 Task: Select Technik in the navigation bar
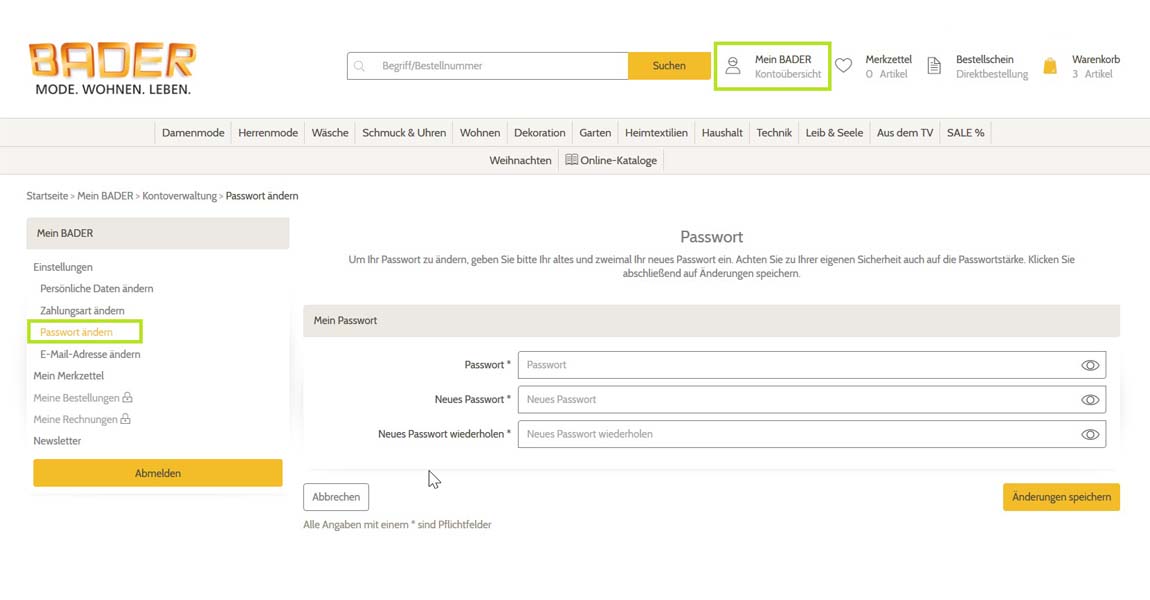point(774,133)
